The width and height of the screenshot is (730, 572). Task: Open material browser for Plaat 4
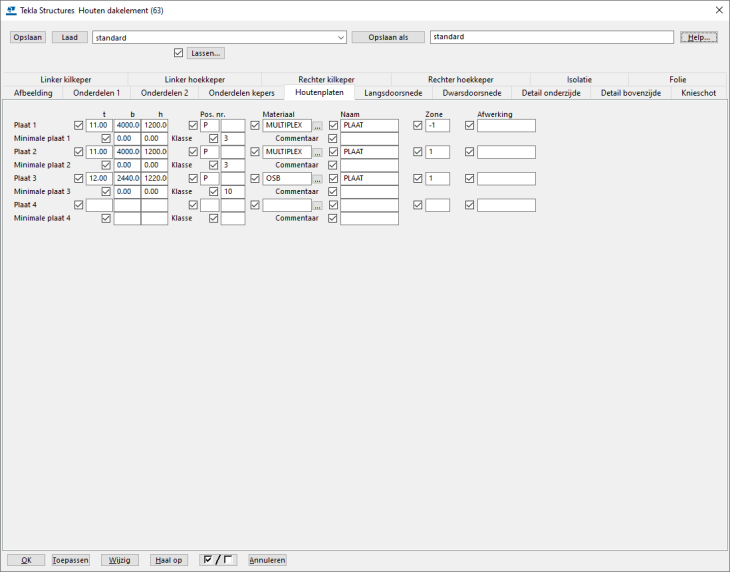317,205
